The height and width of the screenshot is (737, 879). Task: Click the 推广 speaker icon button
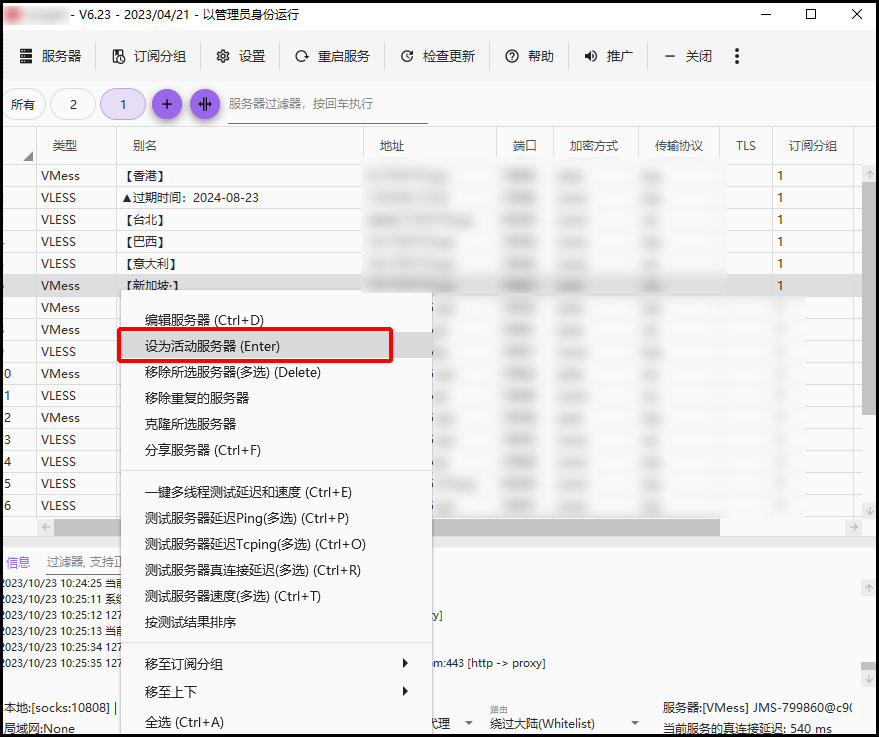608,57
